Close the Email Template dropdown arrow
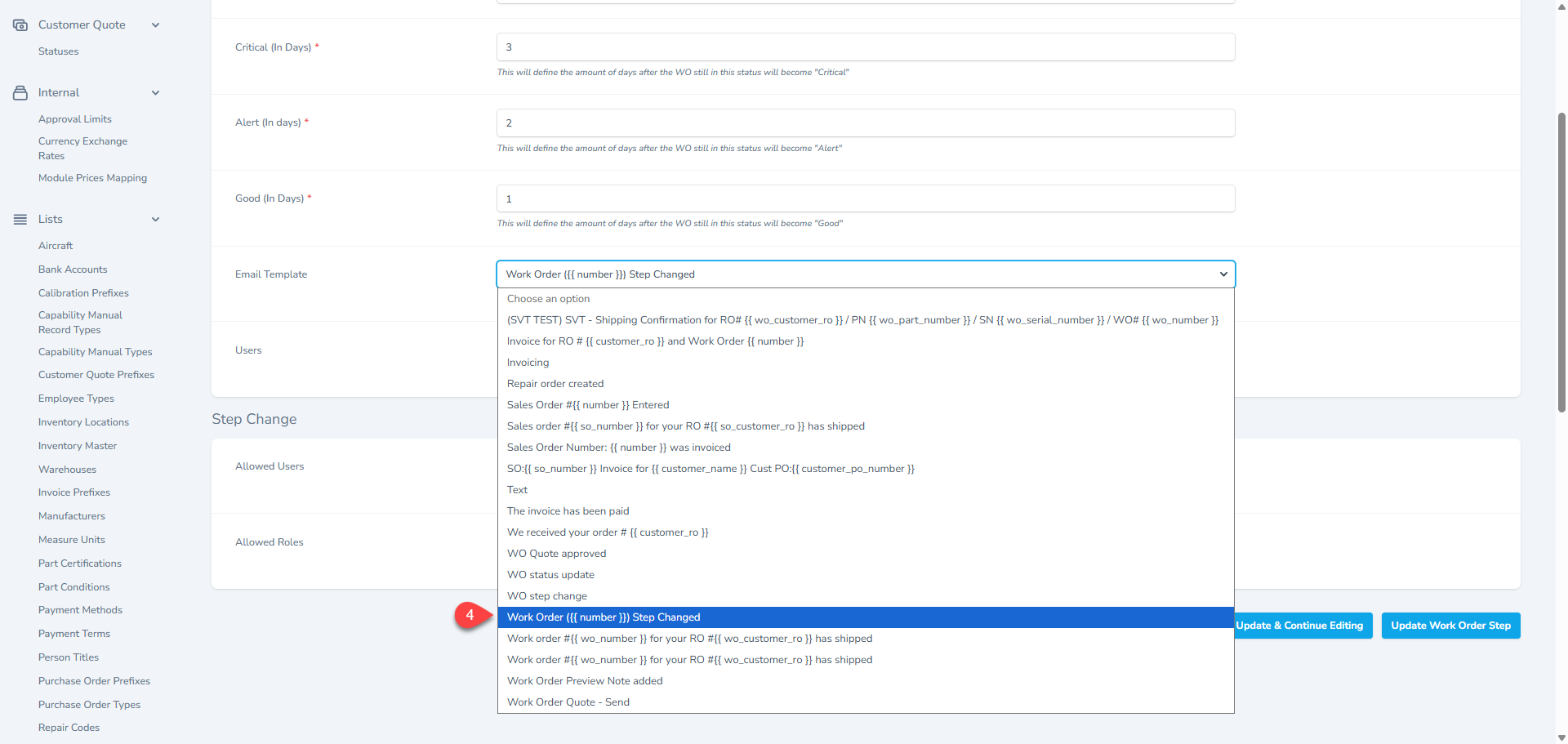The height and width of the screenshot is (744, 1568). (1223, 274)
